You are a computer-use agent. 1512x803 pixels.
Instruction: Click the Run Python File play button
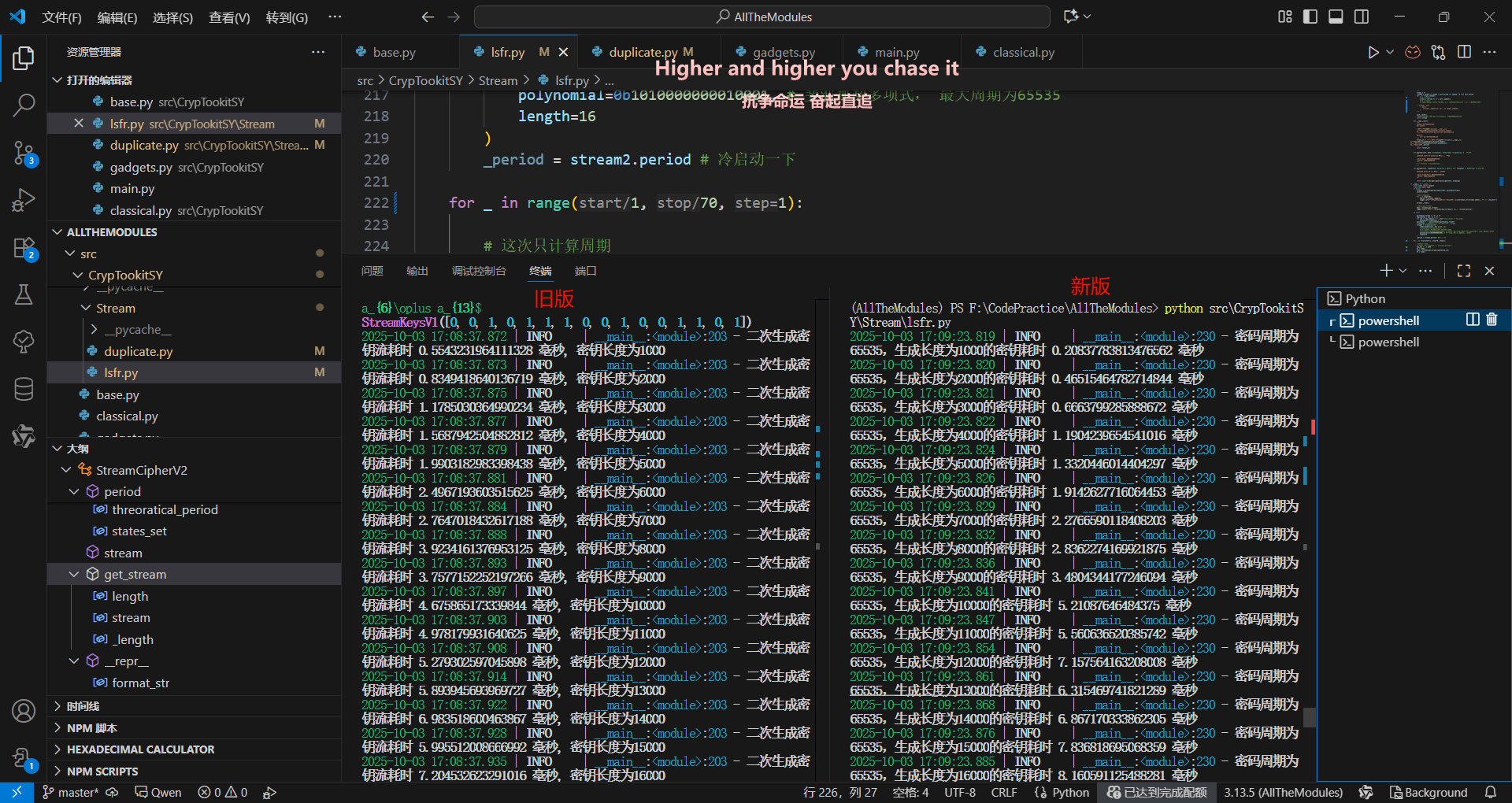click(1373, 52)
